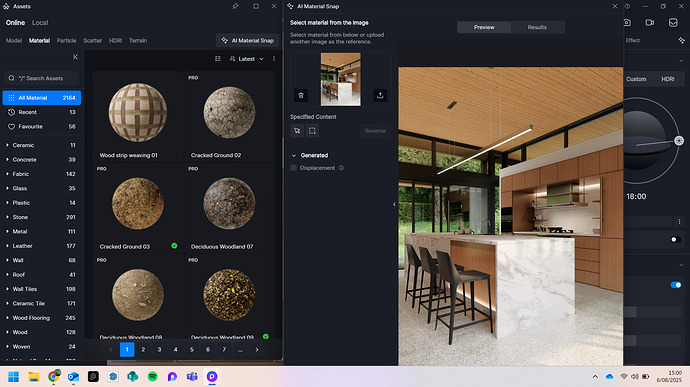Focus the Search Assets field
The width and height of the screenshot is (690, 387).
tap(42, 78)
